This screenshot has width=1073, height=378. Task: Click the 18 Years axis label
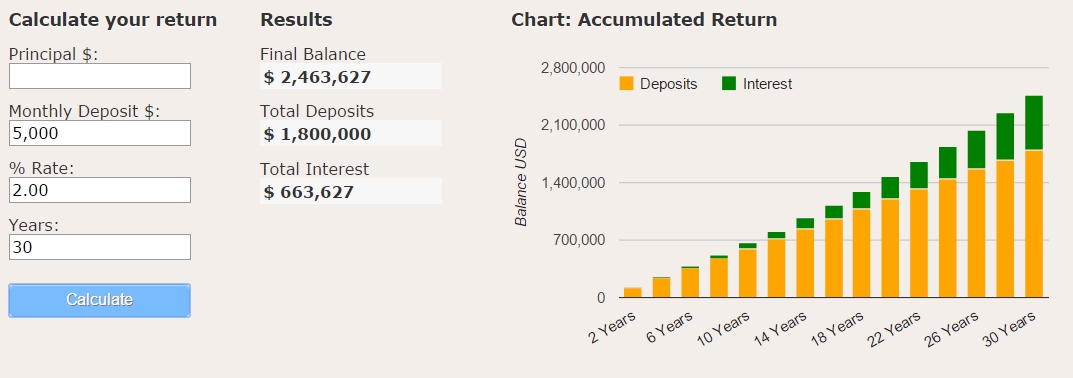pyautogui.click(x=836, y=327)
